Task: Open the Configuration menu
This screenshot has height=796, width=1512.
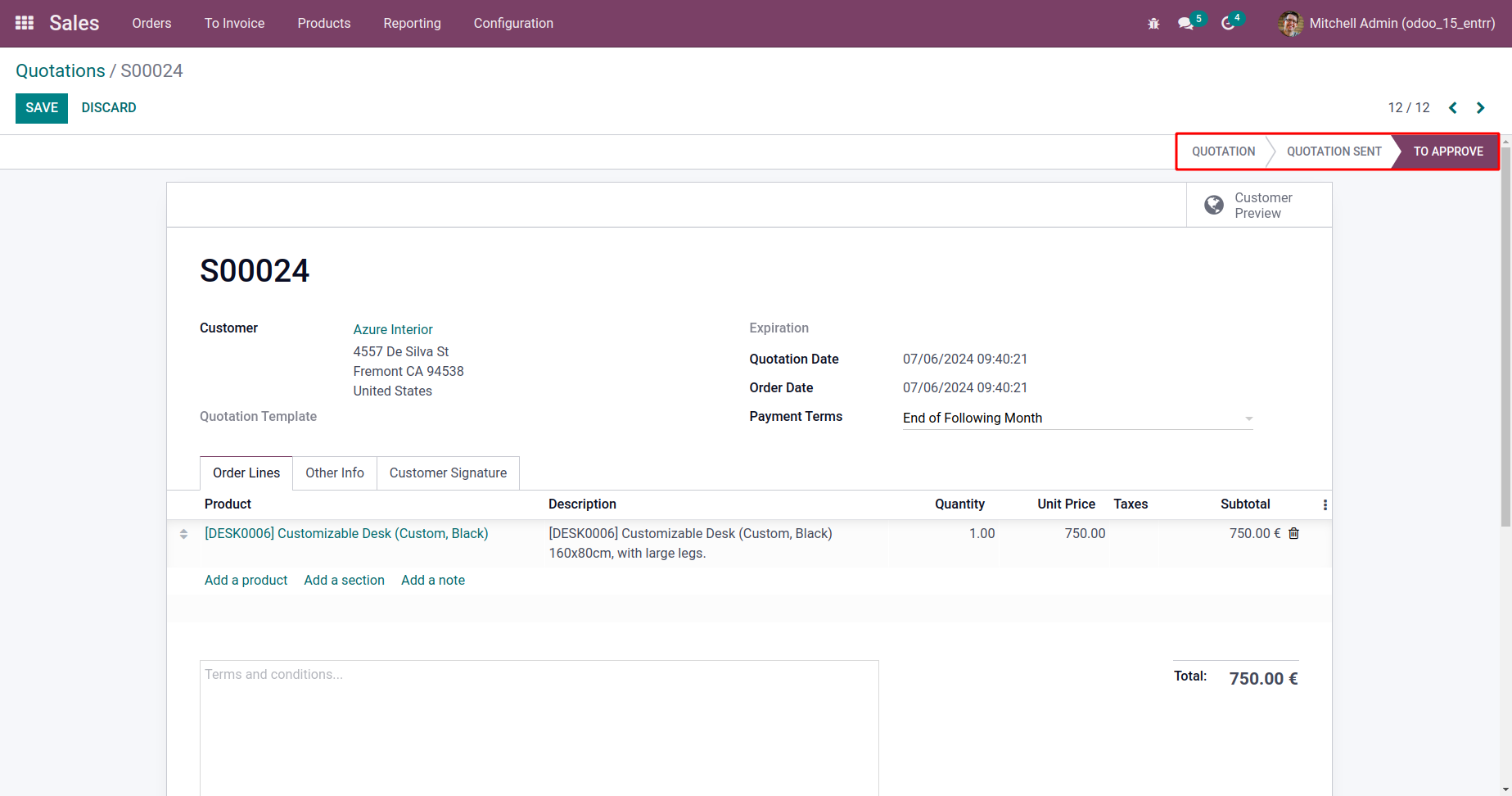Action: (x=513, y=24)
